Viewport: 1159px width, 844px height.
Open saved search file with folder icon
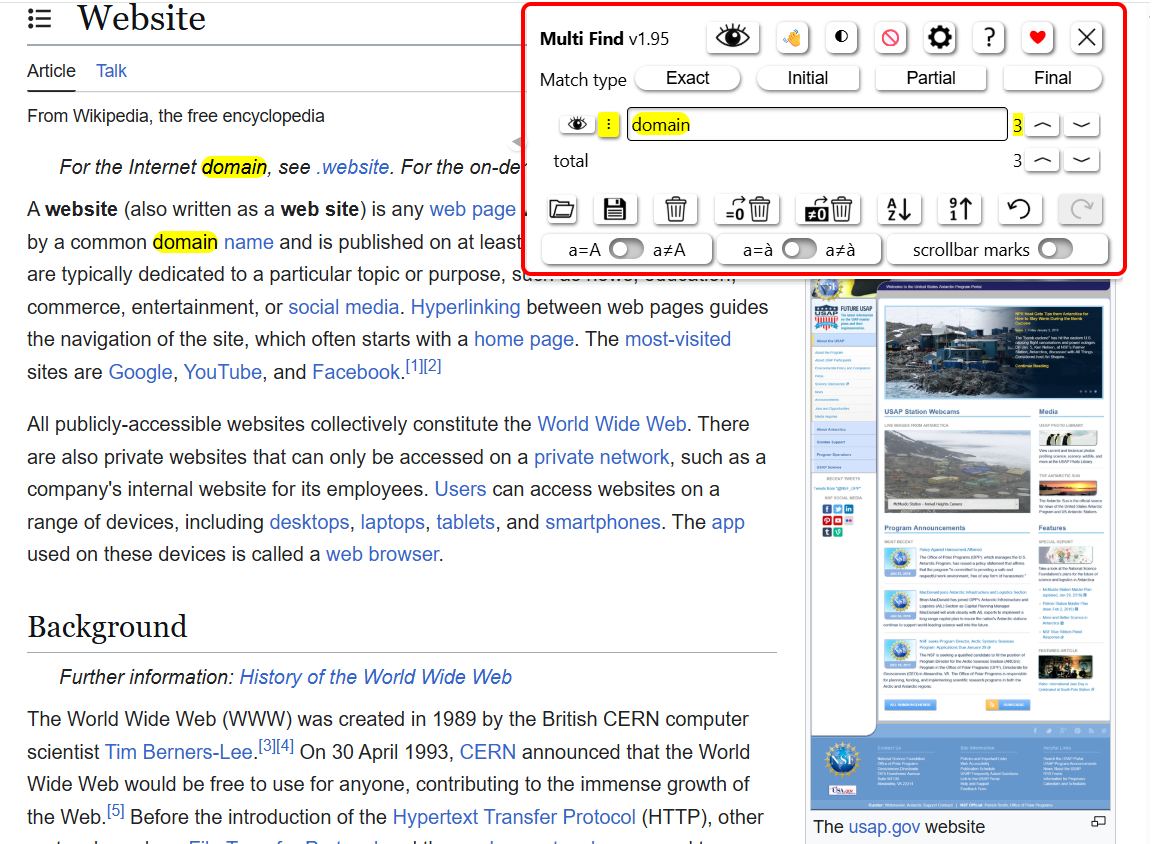[x=562, y=209]
